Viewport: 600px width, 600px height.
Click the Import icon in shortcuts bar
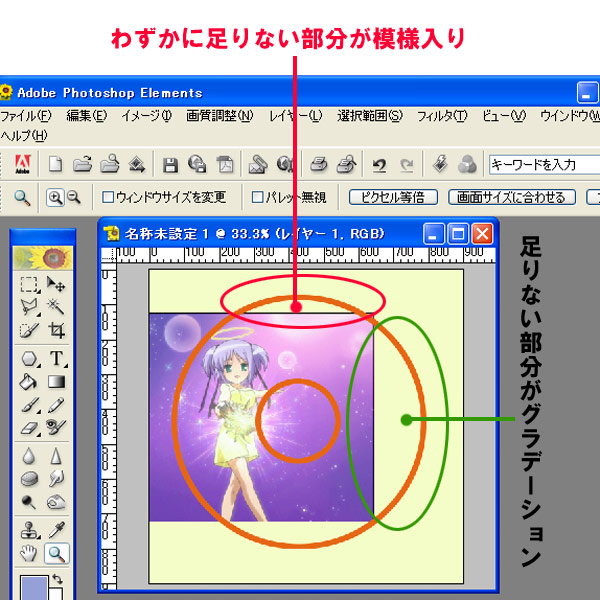(x=137, y=165)
